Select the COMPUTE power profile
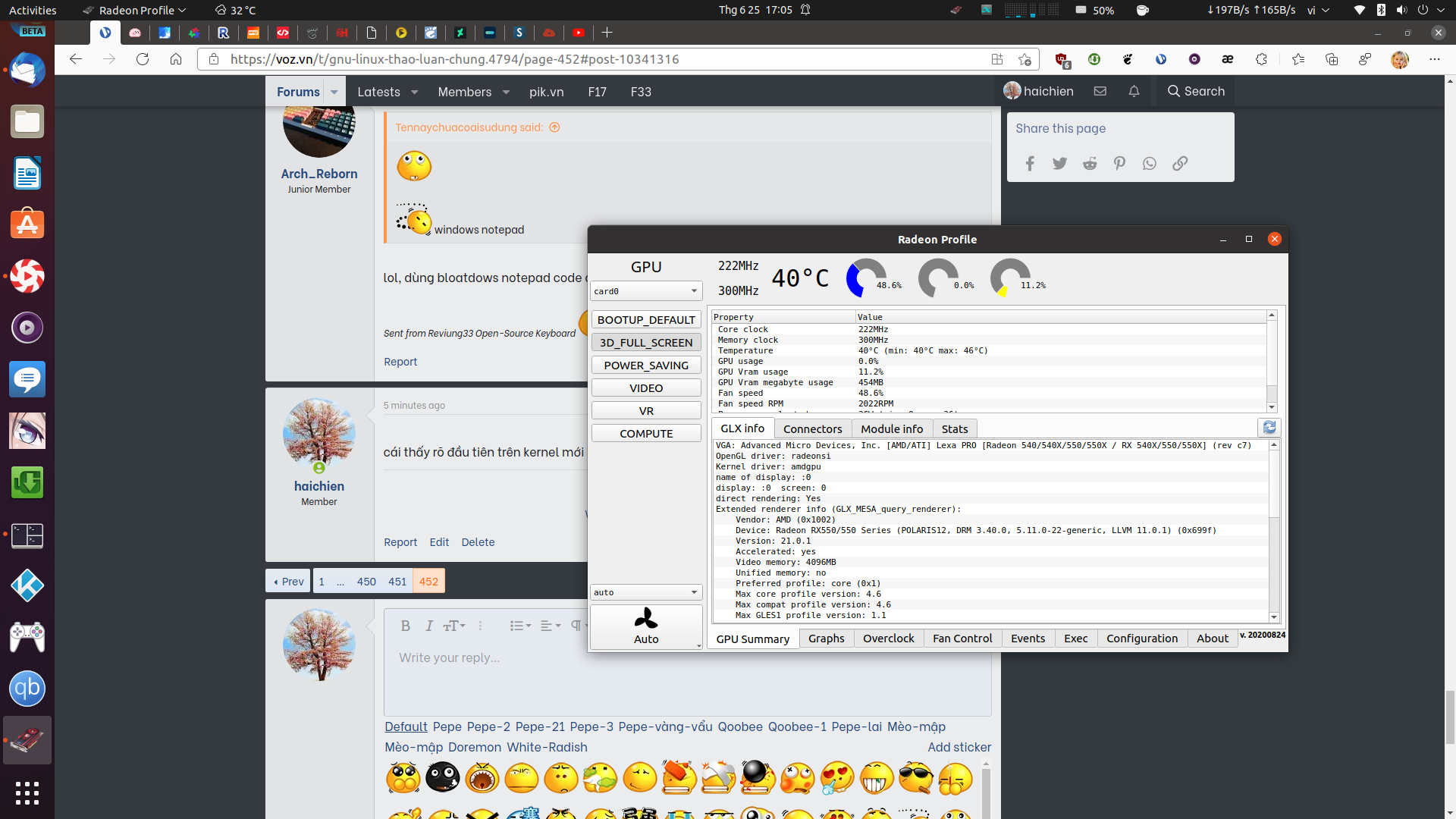Screen dimensions: 1456x819 pyautogui.click(x=646, y=434)
